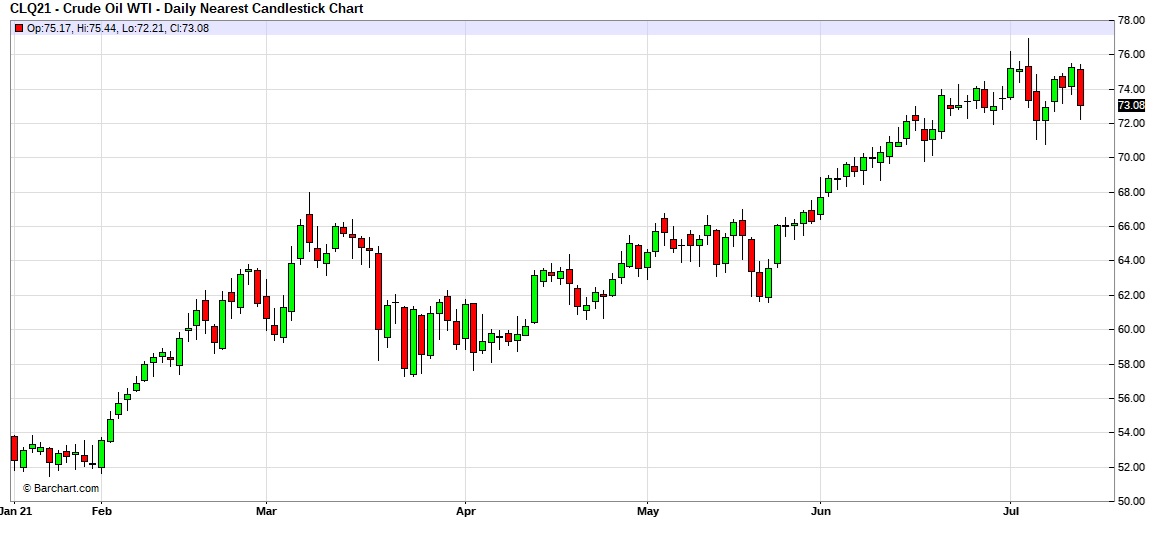Click the 78.00 price axis label

tap(1131, 21)
